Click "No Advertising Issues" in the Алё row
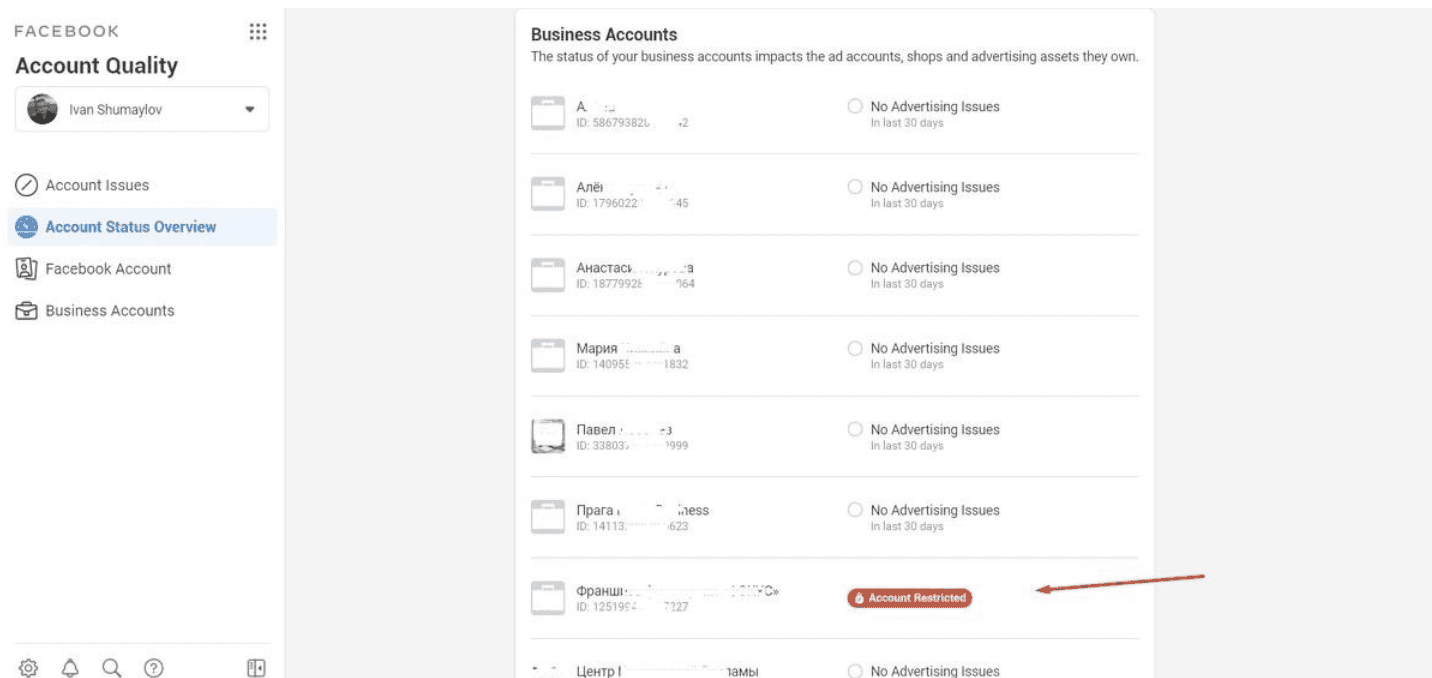The height and width of the screenshot is (678, 1432). pyautogui.click(x=935, y=187)
